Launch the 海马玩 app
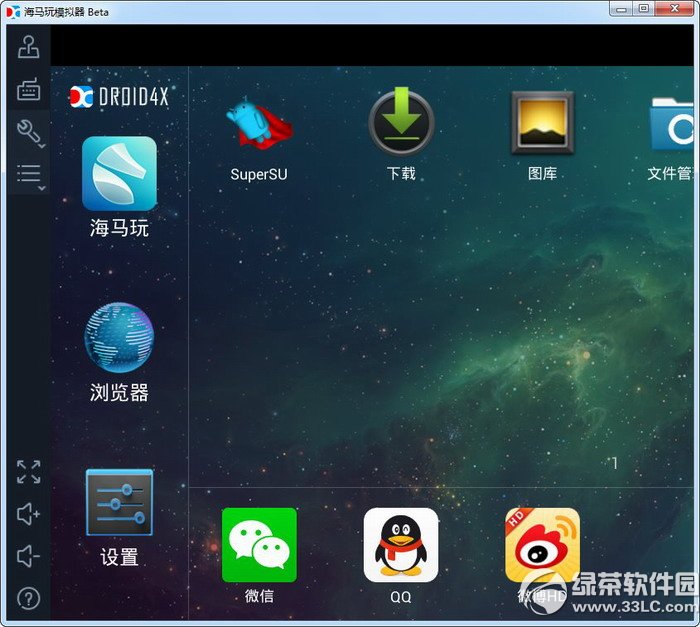 tap(119, 173)
